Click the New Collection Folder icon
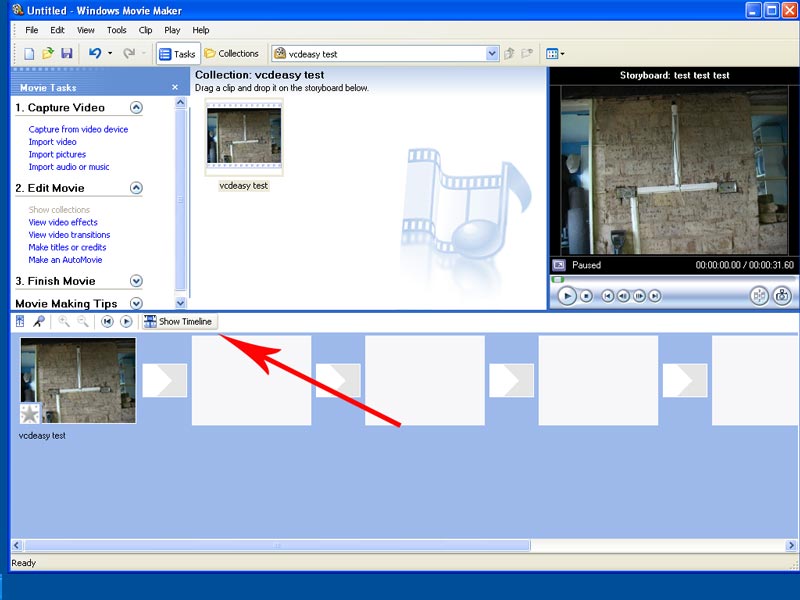The width and height of the screenshot is (800, 600). tap(527, 54)
